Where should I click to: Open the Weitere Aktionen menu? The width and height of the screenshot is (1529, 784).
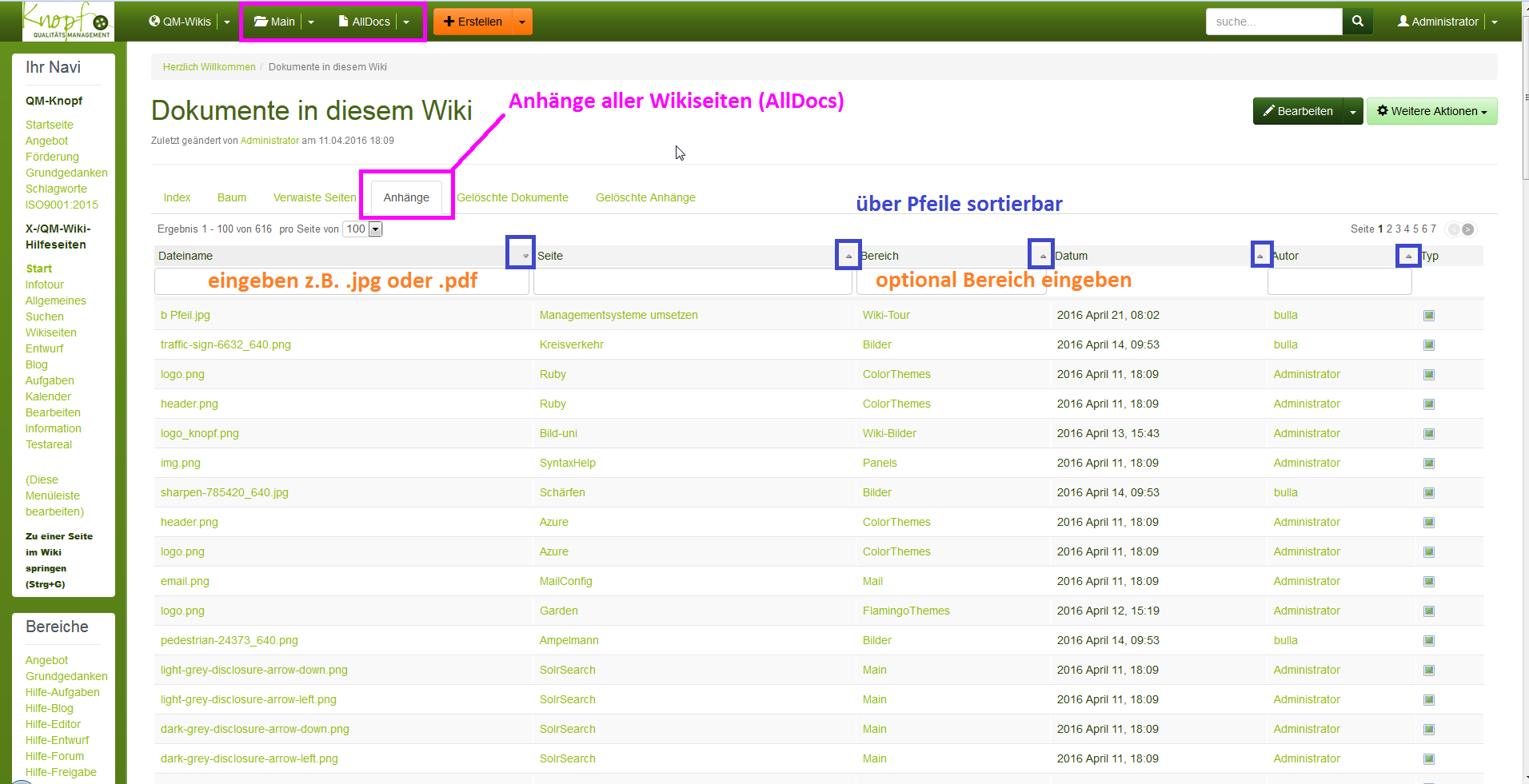click(1431, 112)
